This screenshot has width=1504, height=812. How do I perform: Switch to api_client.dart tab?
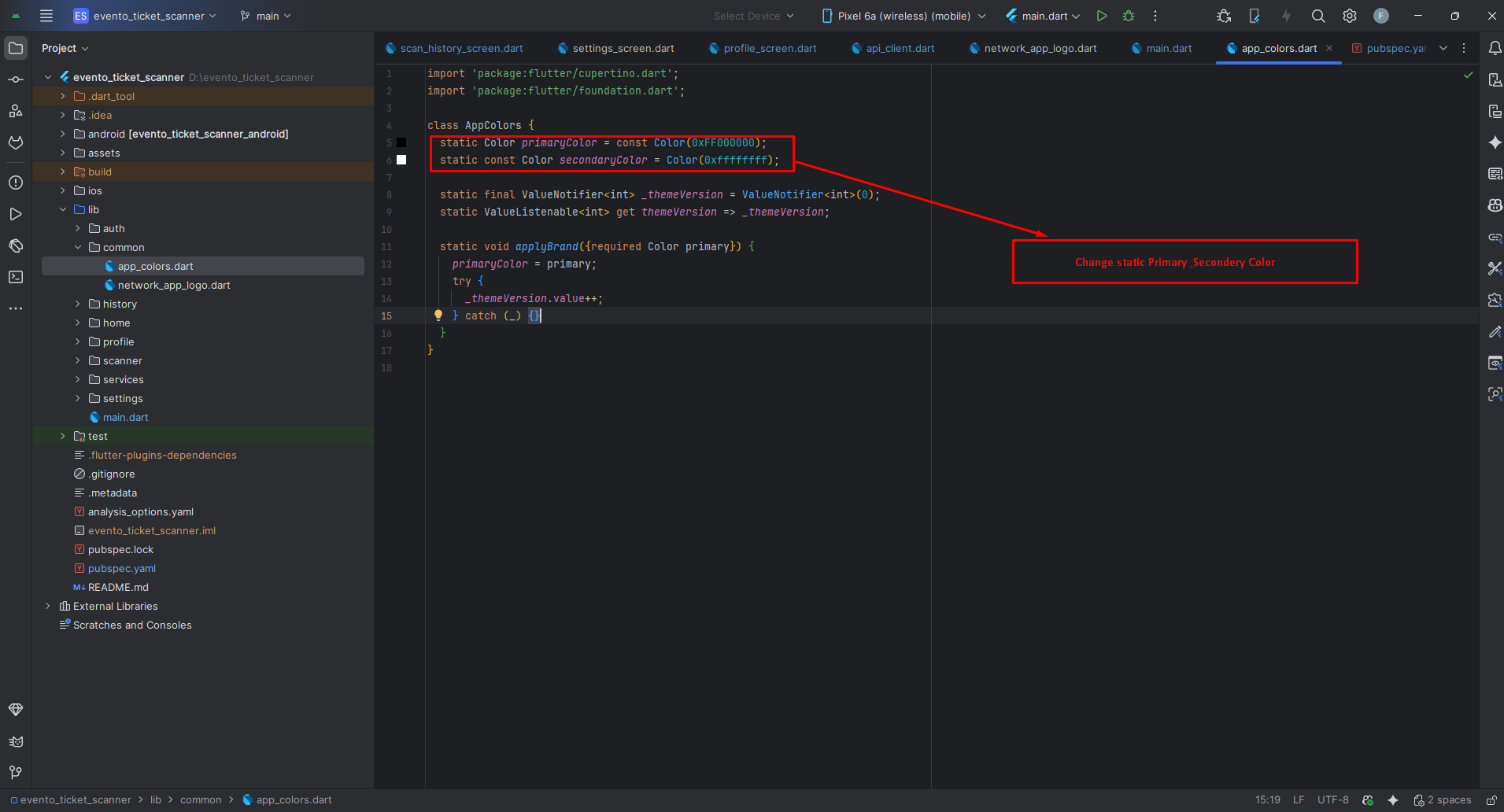893,48
